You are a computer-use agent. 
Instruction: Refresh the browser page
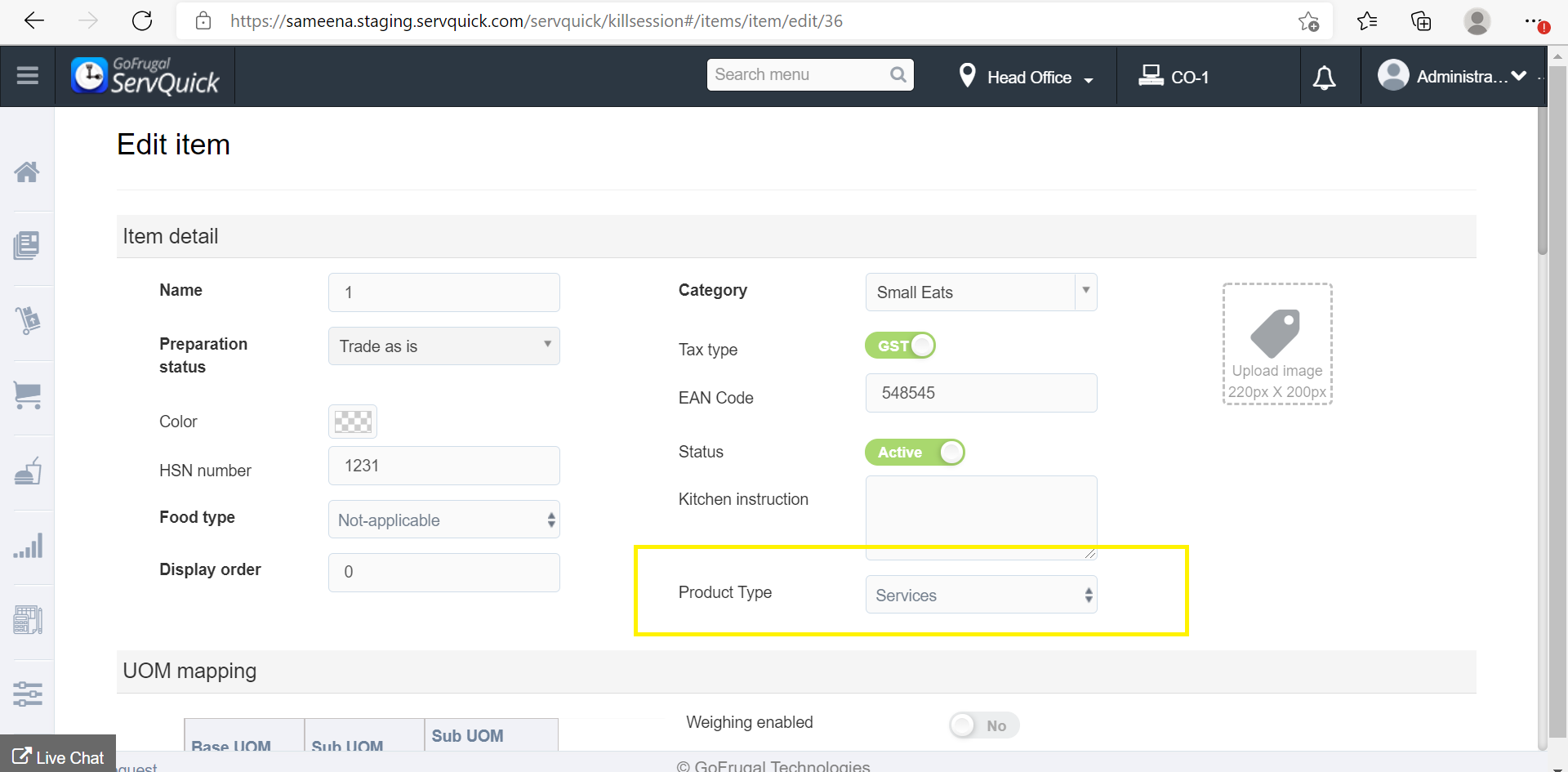click(142, 21)
